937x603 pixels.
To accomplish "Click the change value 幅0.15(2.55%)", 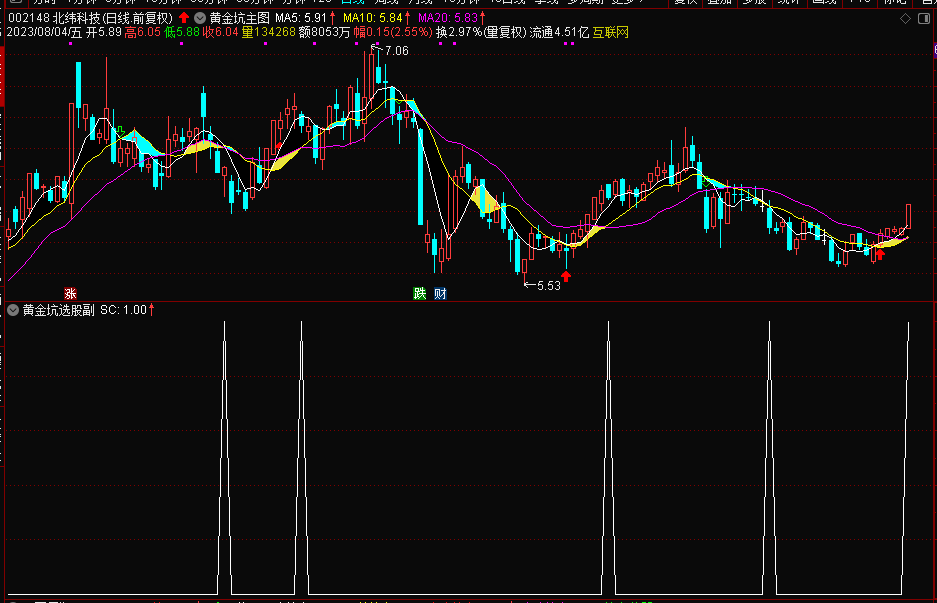I will (x=393, y=32).
